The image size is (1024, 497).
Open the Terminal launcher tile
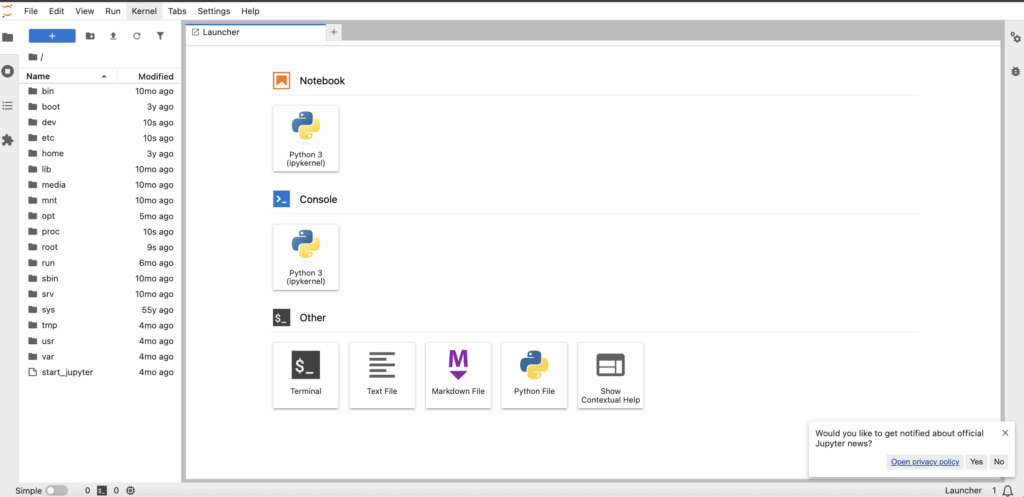pyautogui.click(x=305, y=374)
